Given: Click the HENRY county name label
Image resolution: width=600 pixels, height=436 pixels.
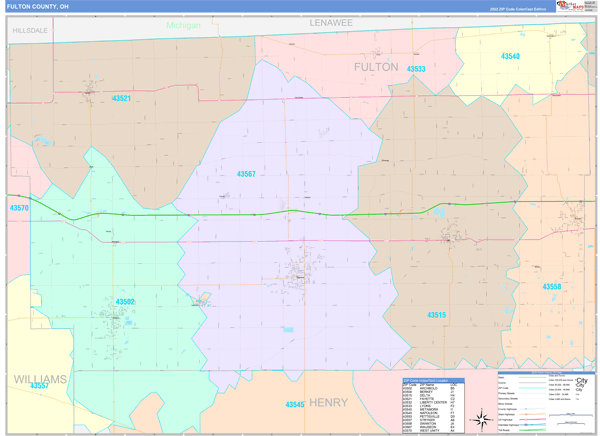Looking at the screenshot, I should click(328, 403).
